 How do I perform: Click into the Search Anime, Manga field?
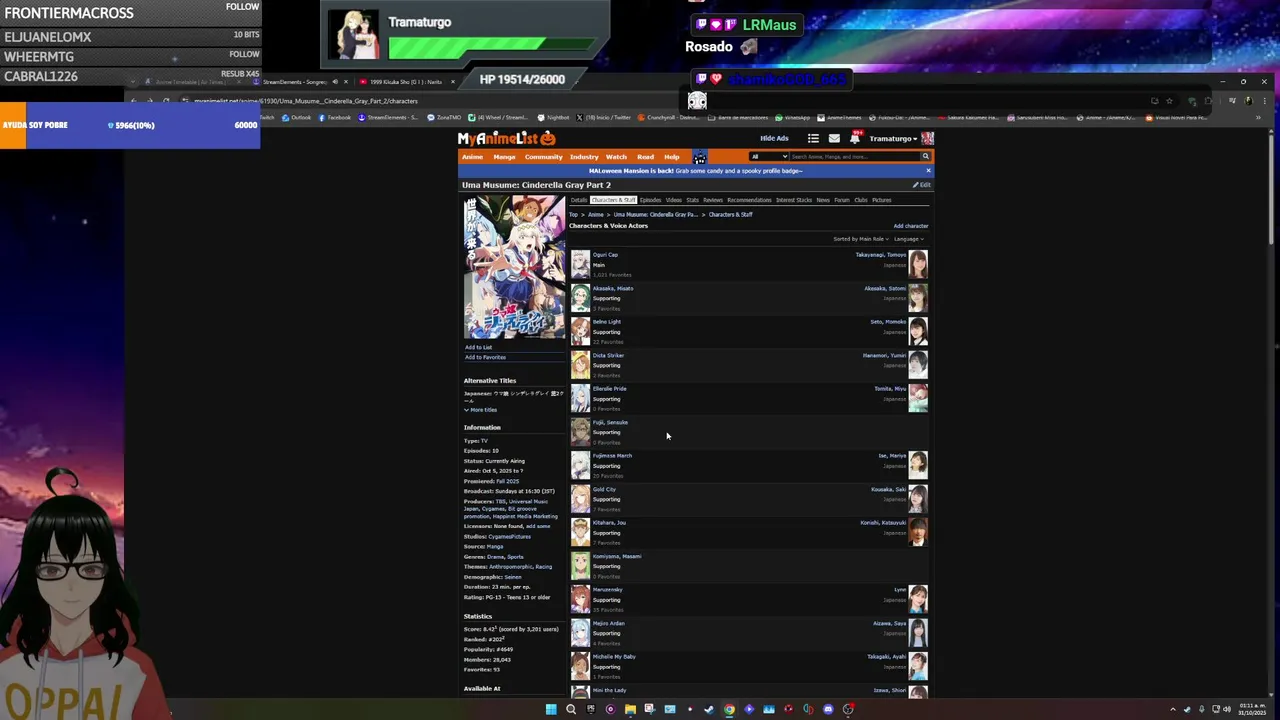[853, 156]
